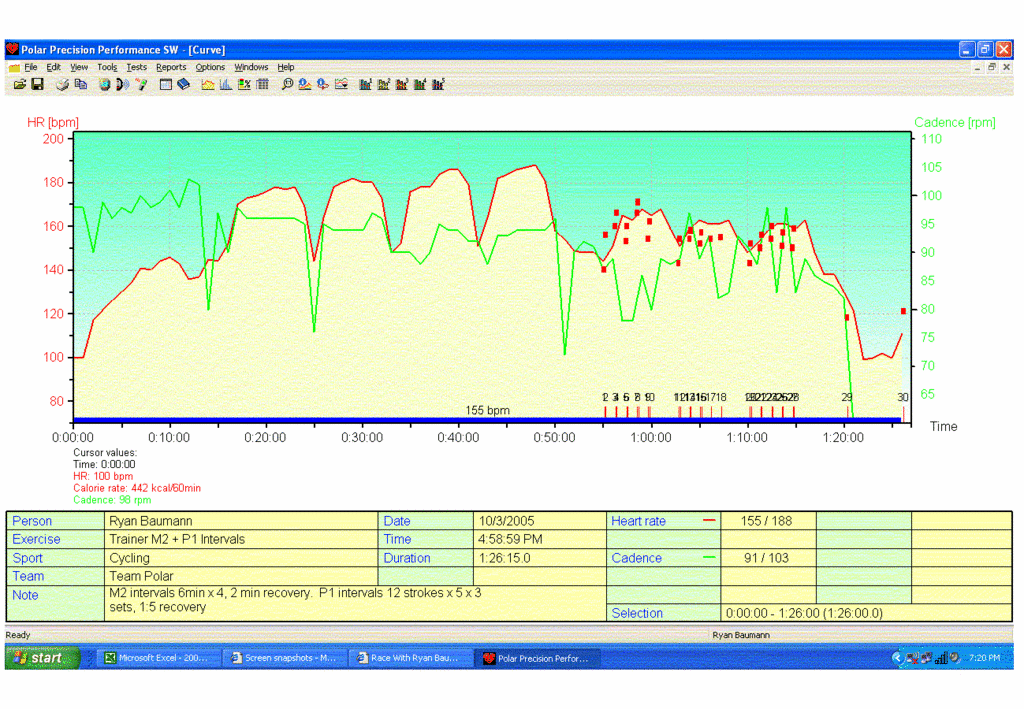Select lap marker 29 on the timeline
This screenshot has width=1024, height=709.
point(847,398)
